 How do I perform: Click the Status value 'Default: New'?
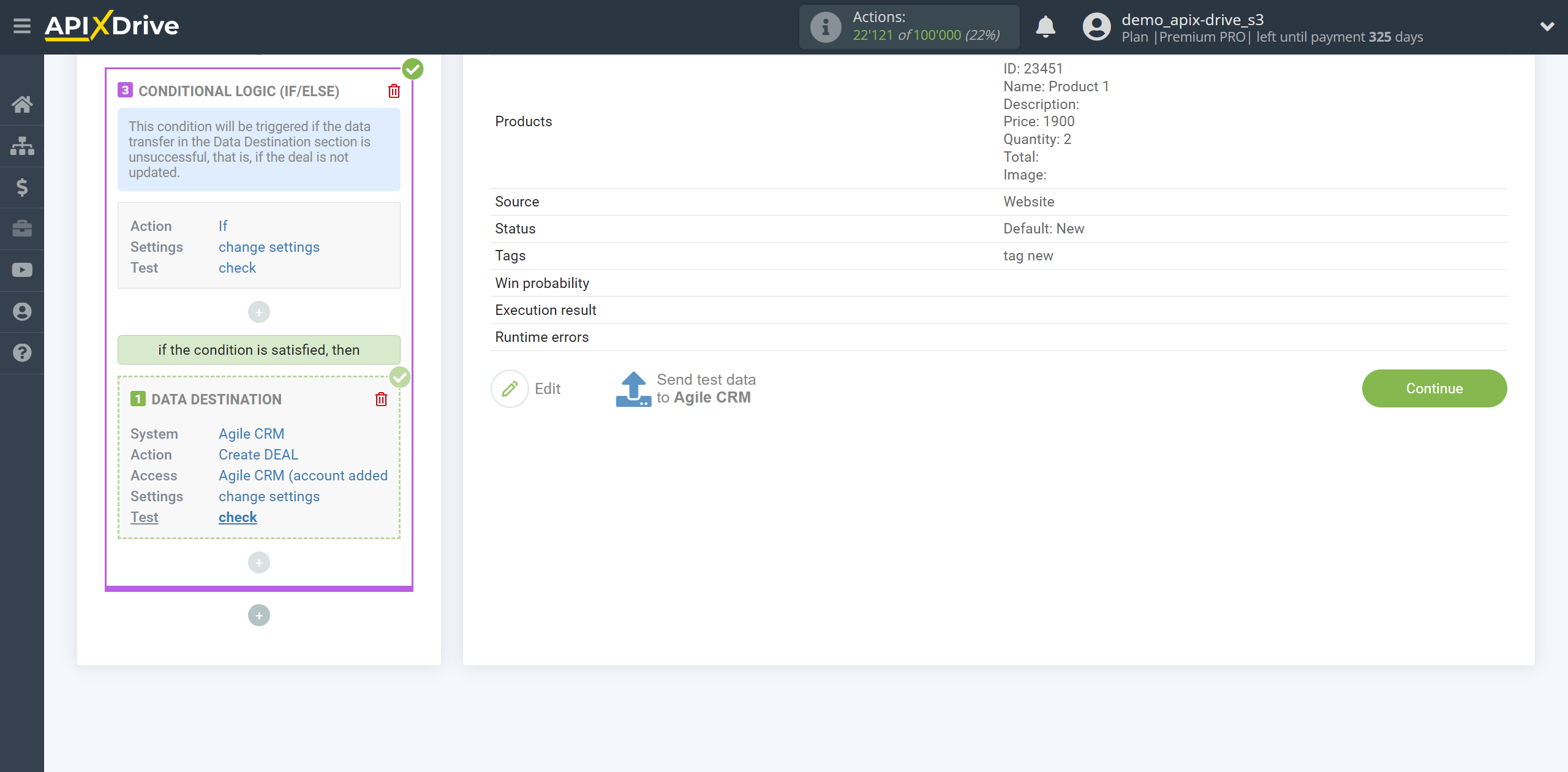coord(1044,229)
